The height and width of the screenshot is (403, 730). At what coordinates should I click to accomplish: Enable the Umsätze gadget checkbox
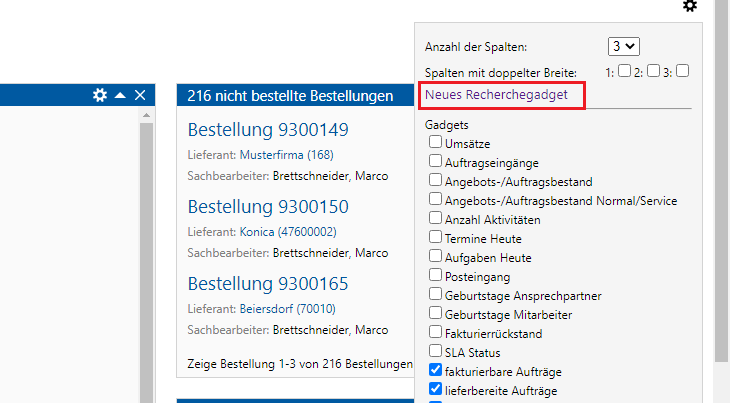pos(436,143)
